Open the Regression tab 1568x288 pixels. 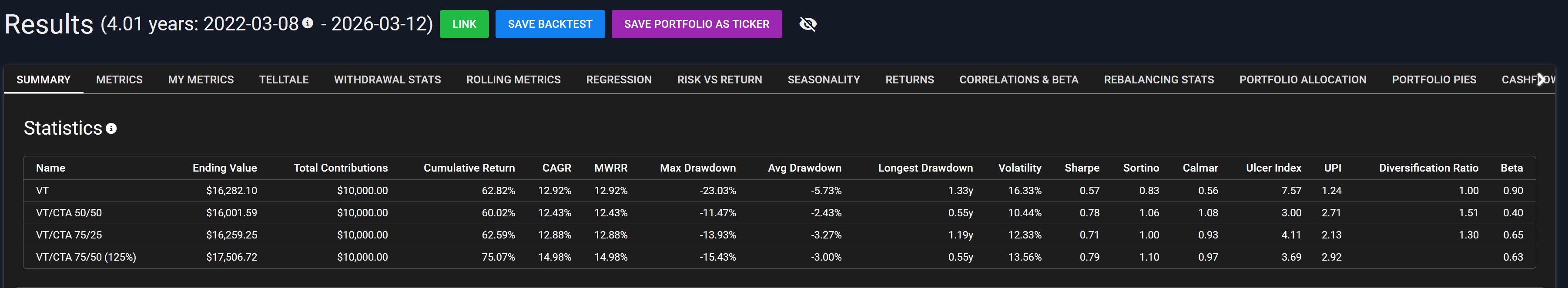618,79
